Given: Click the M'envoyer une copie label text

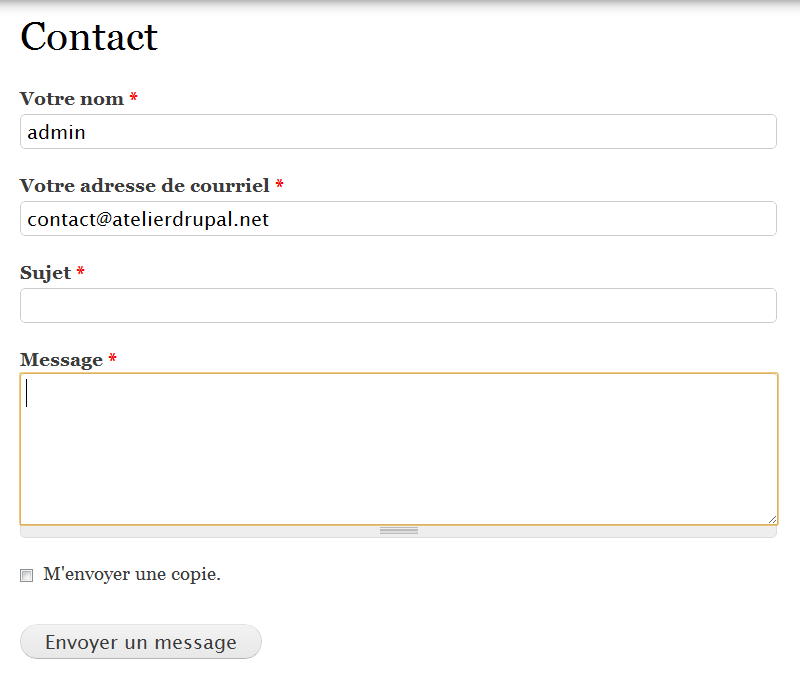Looking at the screenshot, I should pos(132,575).
